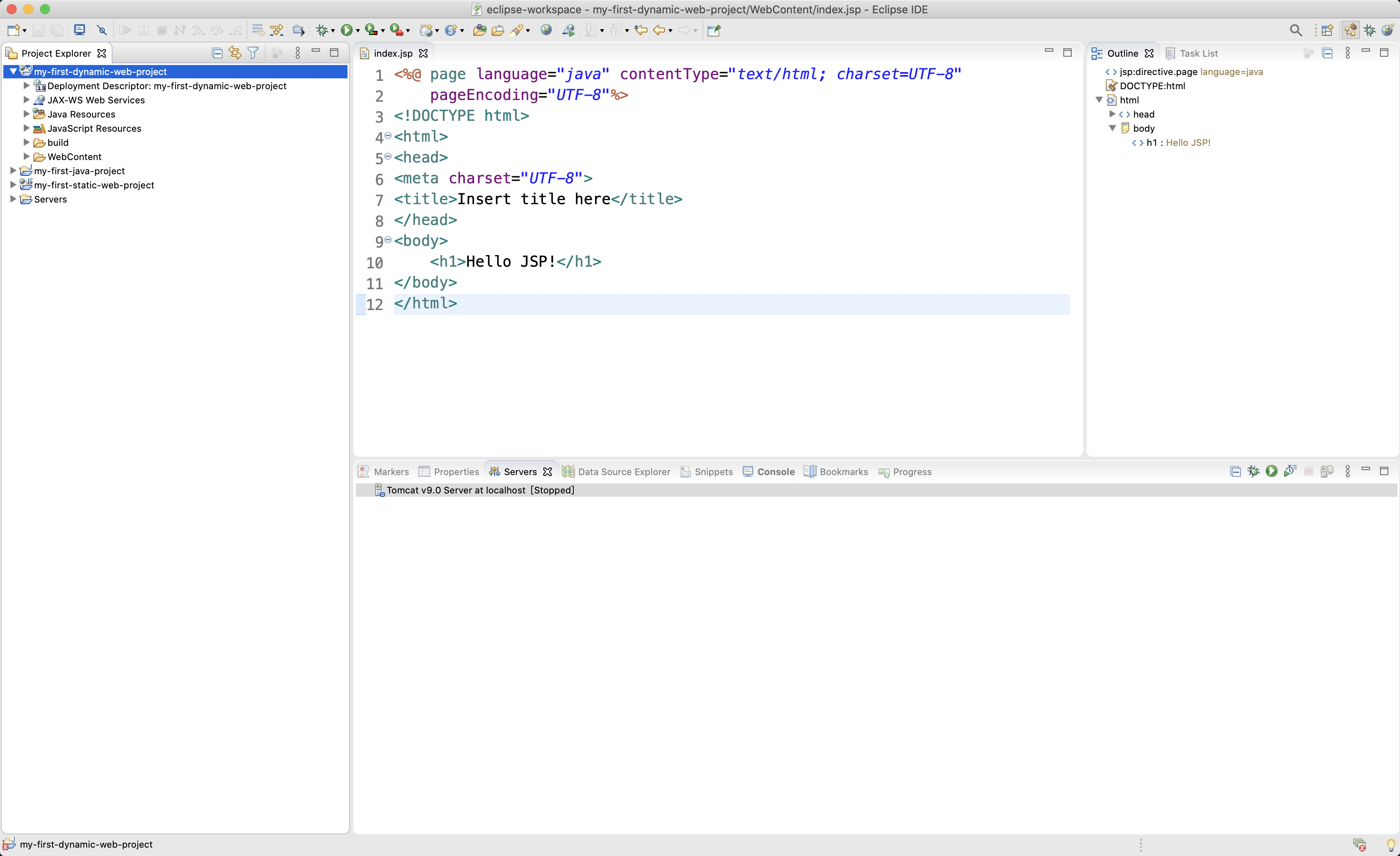Select Servers project in explorer
Viewport: 1400px width, 856px height.
click(x=50, y=200)
